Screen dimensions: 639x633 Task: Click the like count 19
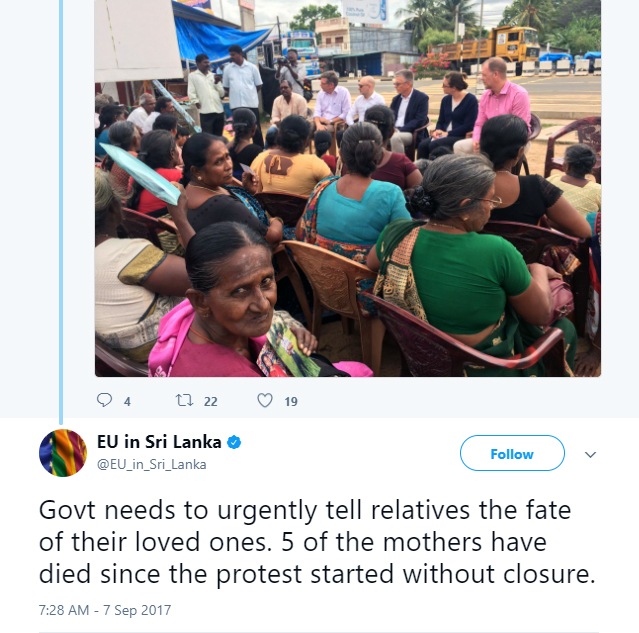pos(291,402)
